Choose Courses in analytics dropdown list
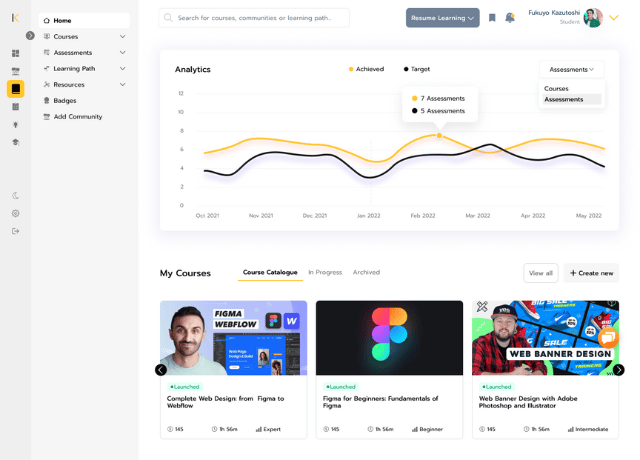Viewport: 640px width, 460px height. click(x=556, y=88)
